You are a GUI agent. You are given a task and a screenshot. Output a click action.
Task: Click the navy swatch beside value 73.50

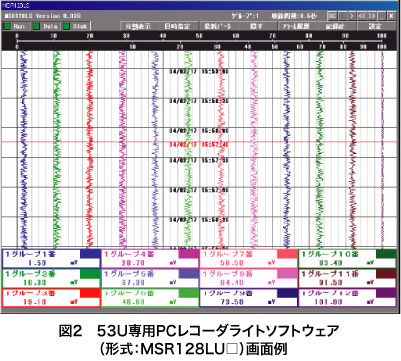coord(287,293)
